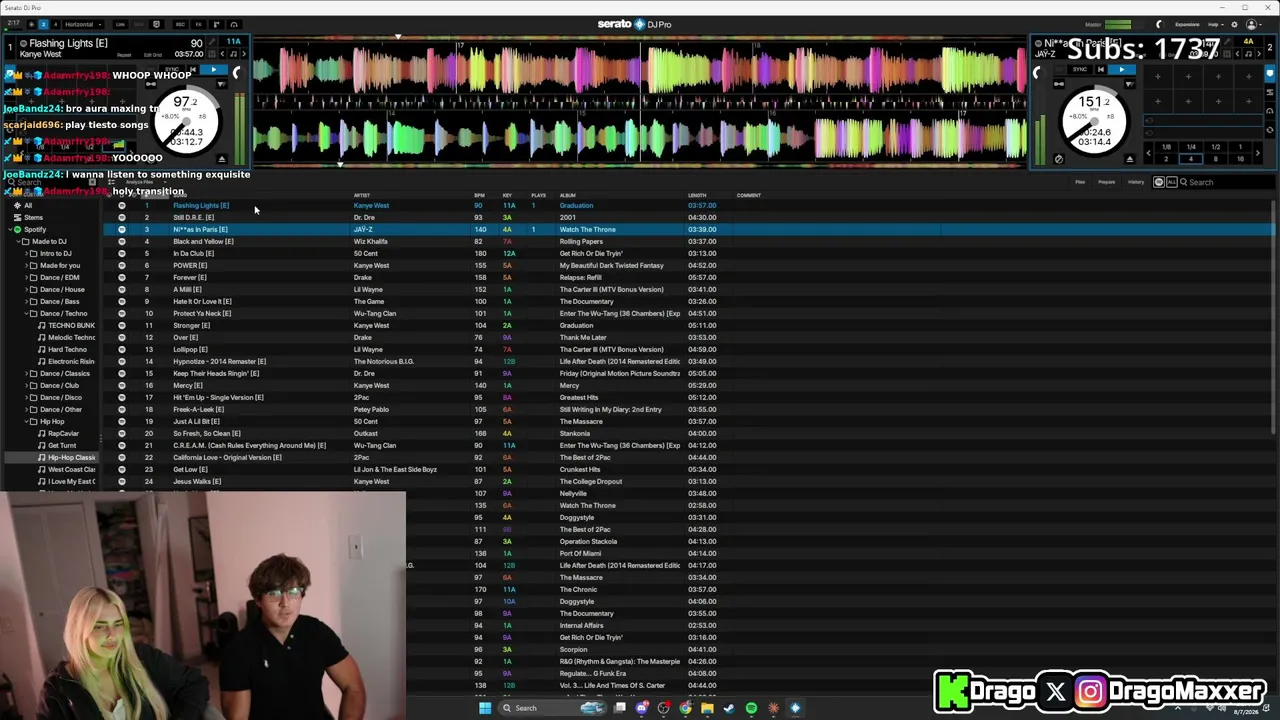This screenshot has width=1280, height=720.
Task: Click the Spotify icon on the Still D.R.E. row
Action: pos(122,217)
